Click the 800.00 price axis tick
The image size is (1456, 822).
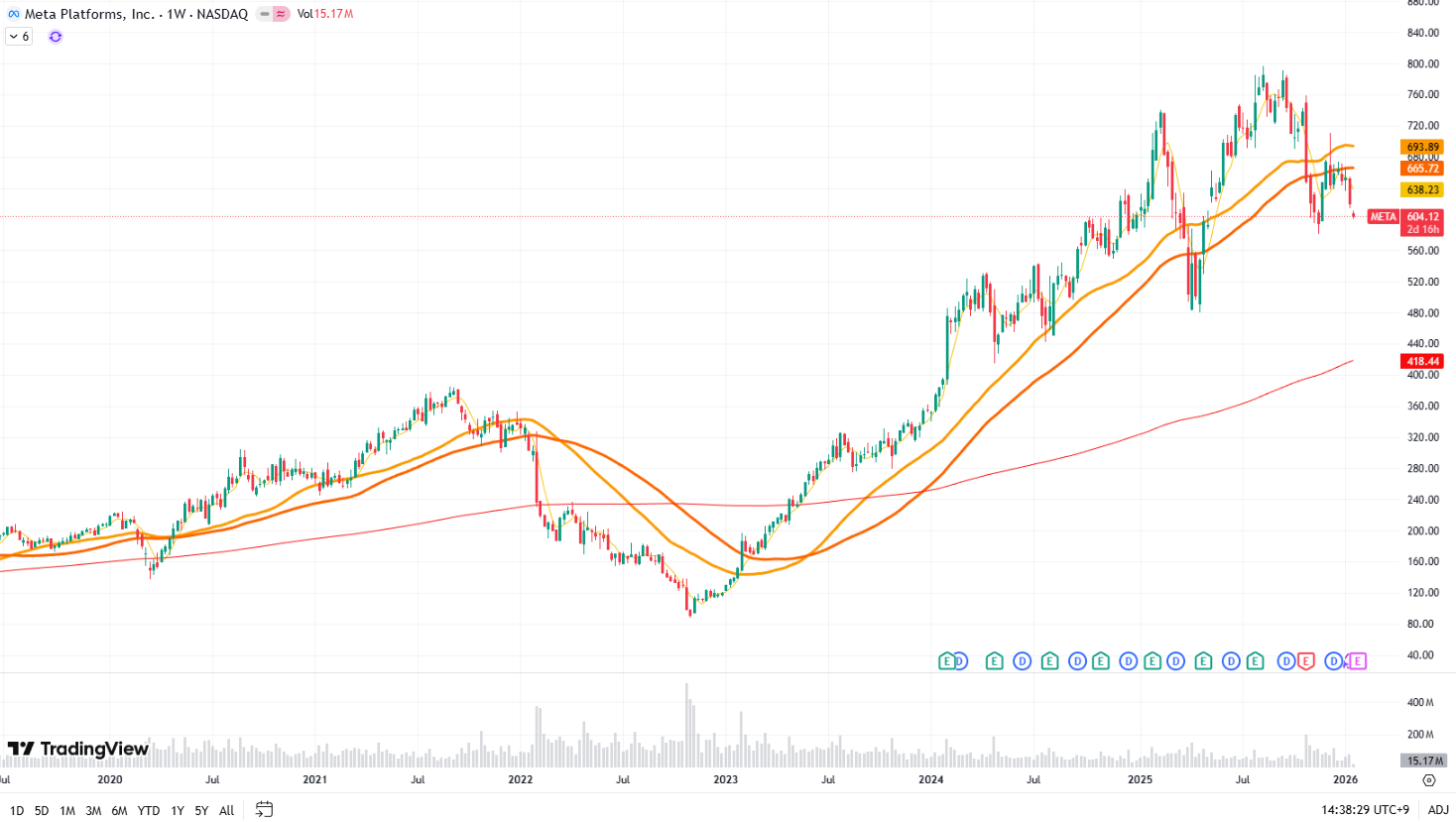pos(1422,63)
